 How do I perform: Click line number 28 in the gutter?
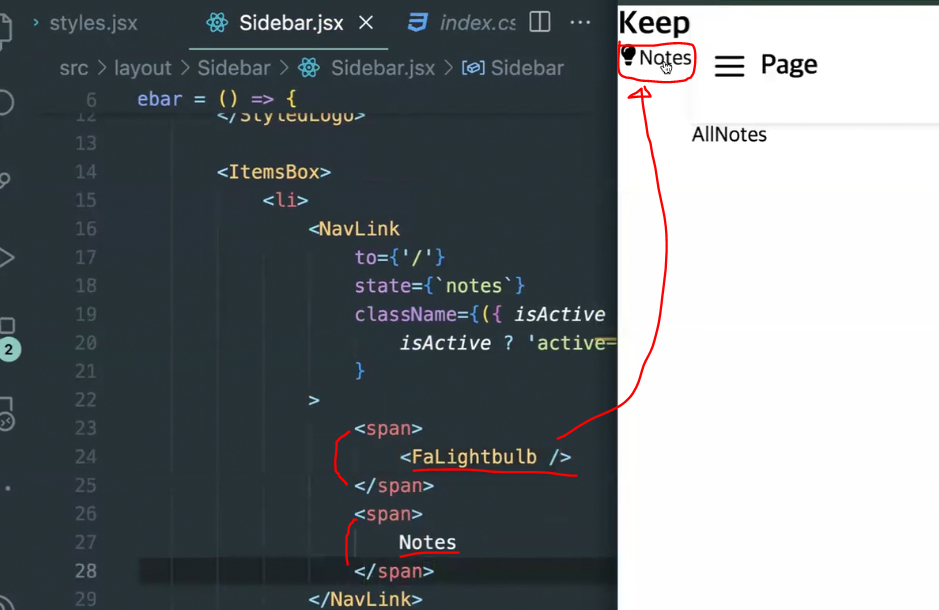pos(86,571)
